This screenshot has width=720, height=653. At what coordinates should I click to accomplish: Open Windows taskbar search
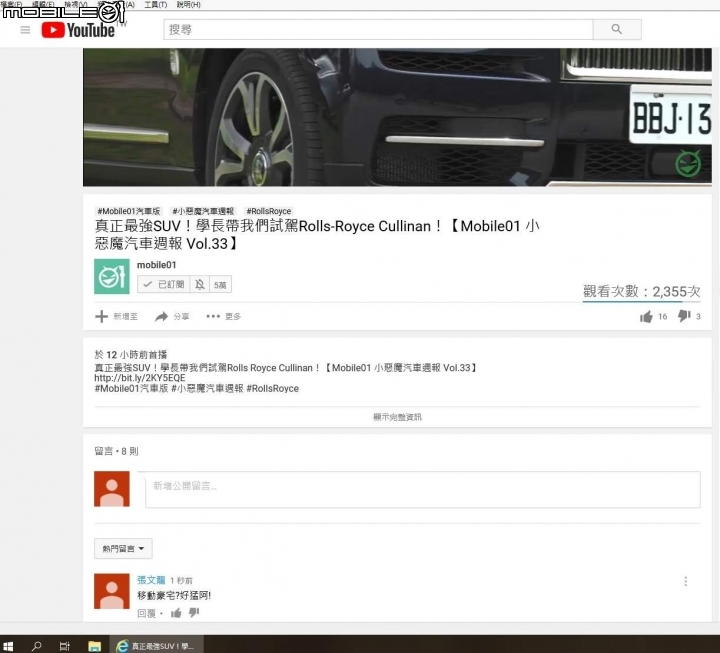click(x=37, y=646)
